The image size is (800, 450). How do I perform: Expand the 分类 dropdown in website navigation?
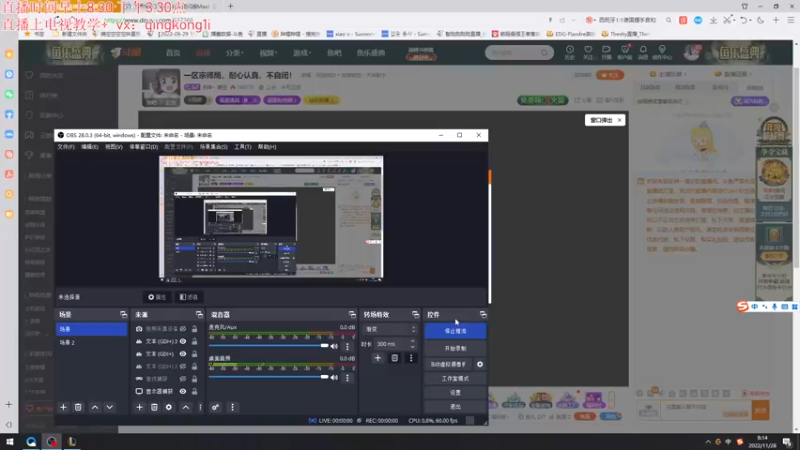coord(235,53)
